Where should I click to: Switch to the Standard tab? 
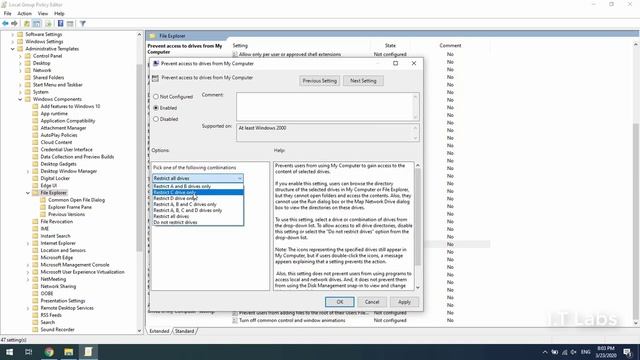click(x=184, y=331)
